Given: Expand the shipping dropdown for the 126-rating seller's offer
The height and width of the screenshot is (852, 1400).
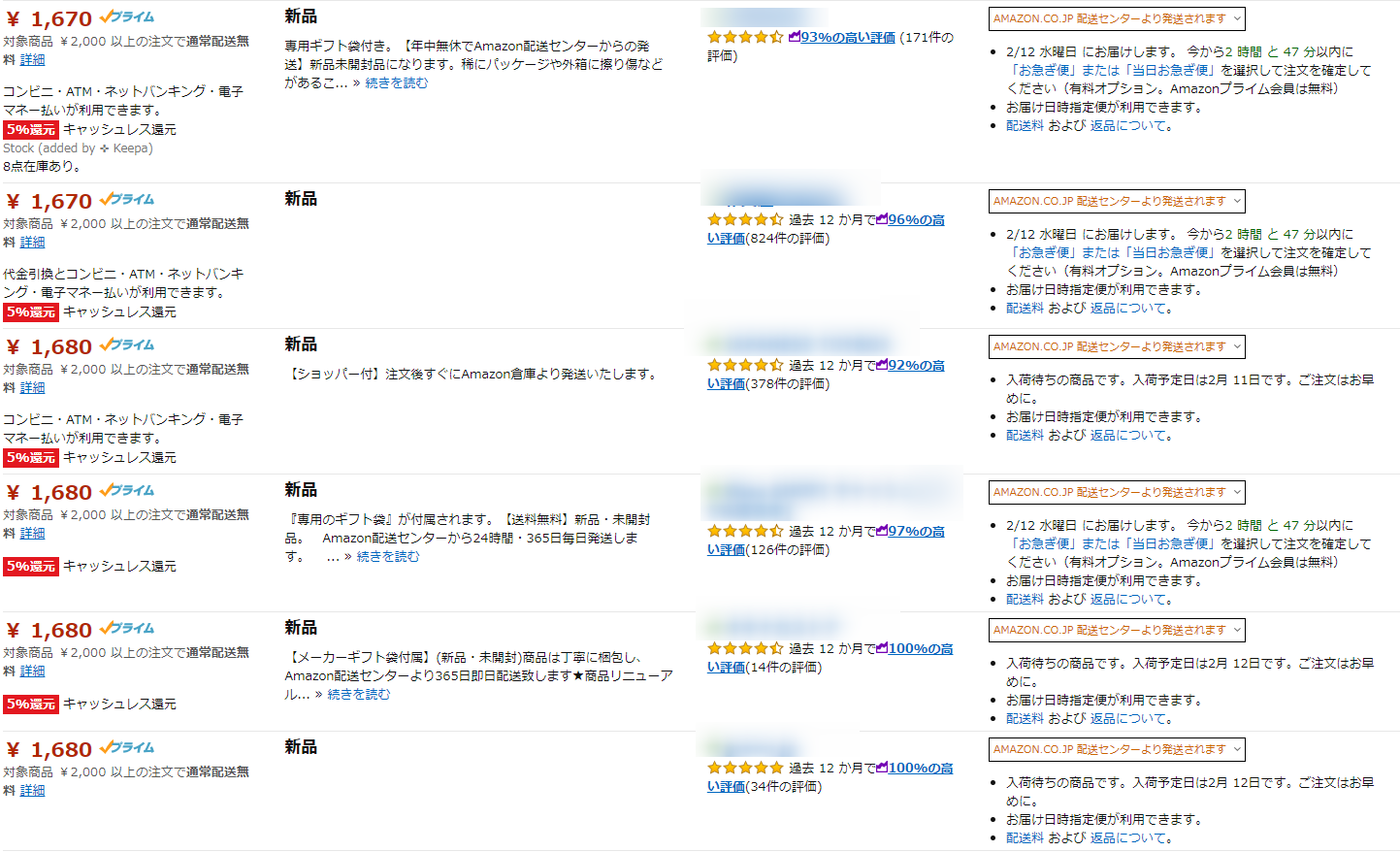Looking at the screenshot, I should (1116, 493).
